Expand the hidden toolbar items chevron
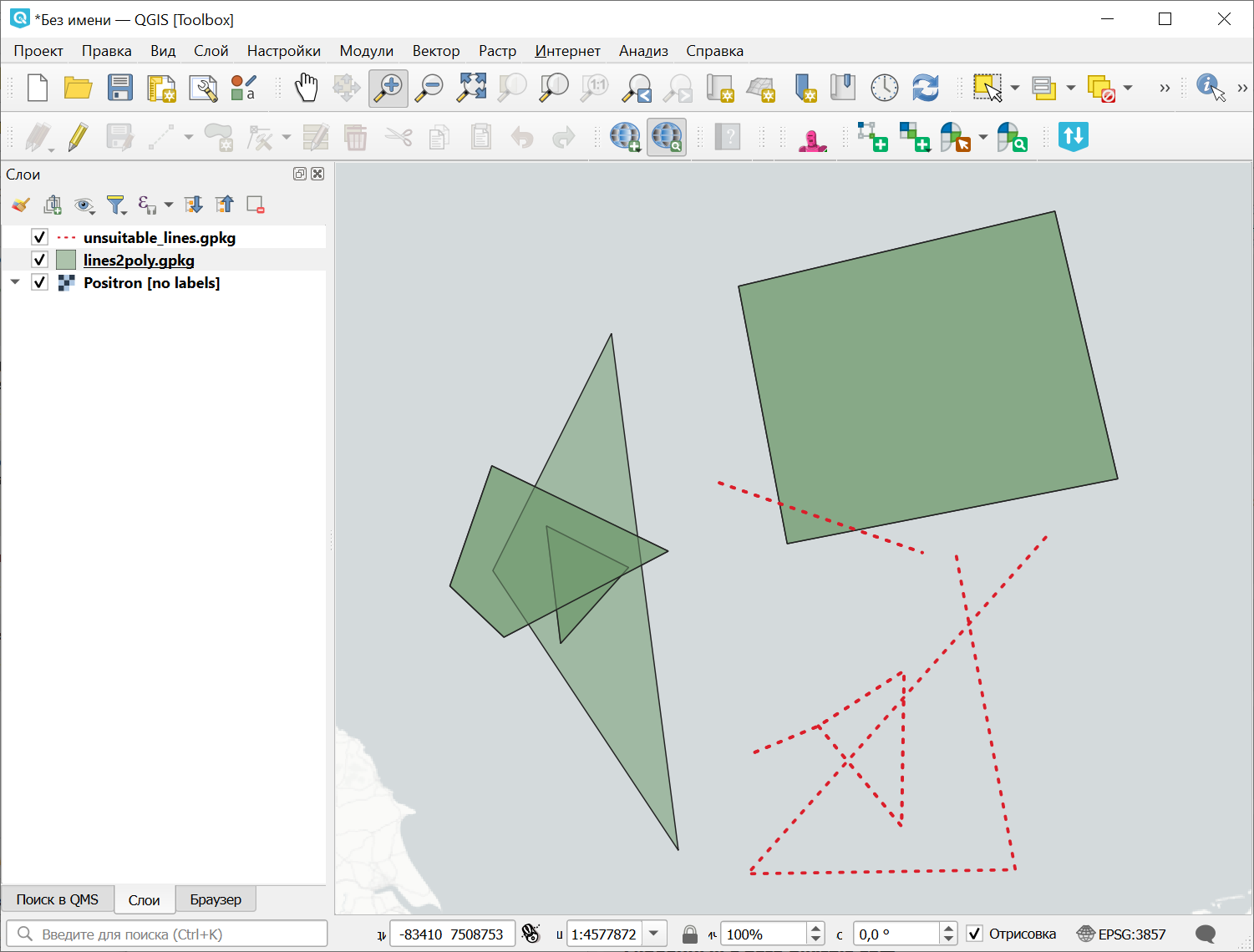1254x952 pixels. (x=1165, y=88)
